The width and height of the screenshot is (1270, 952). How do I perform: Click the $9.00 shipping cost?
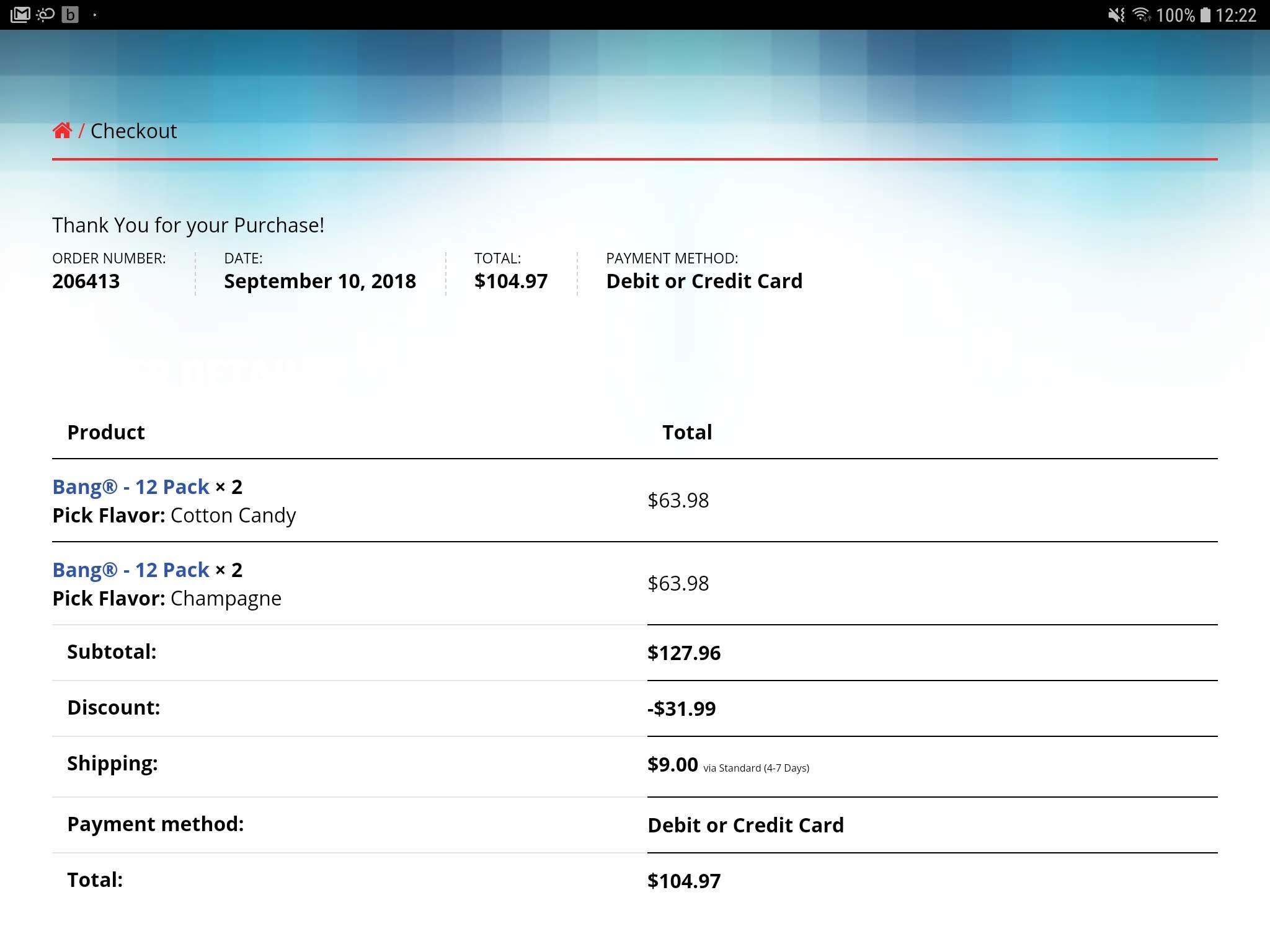(x=673, y=765)
